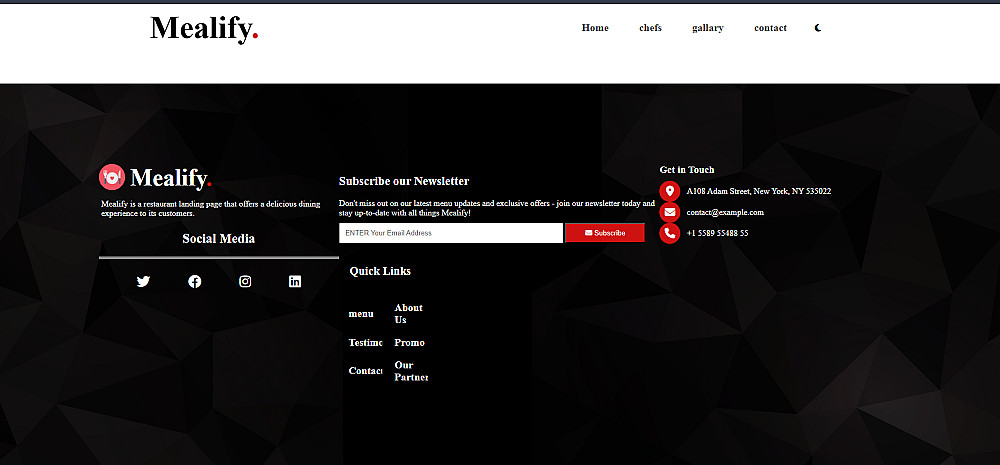Click the Mealify logo in the header
Image resolution: width=1000 pixels, height=465 pixels.
coord(204,29)
